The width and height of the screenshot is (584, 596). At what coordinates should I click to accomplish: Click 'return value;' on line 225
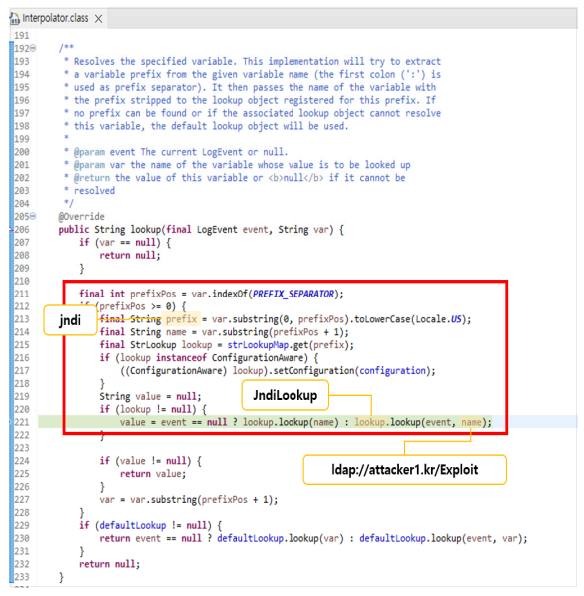click(153, 474)
